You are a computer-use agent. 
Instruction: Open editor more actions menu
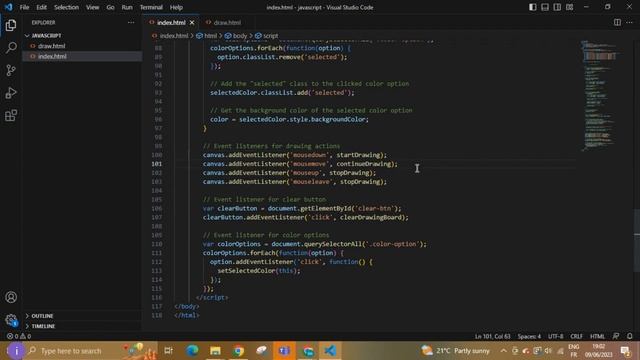click(x=629, y=22)
